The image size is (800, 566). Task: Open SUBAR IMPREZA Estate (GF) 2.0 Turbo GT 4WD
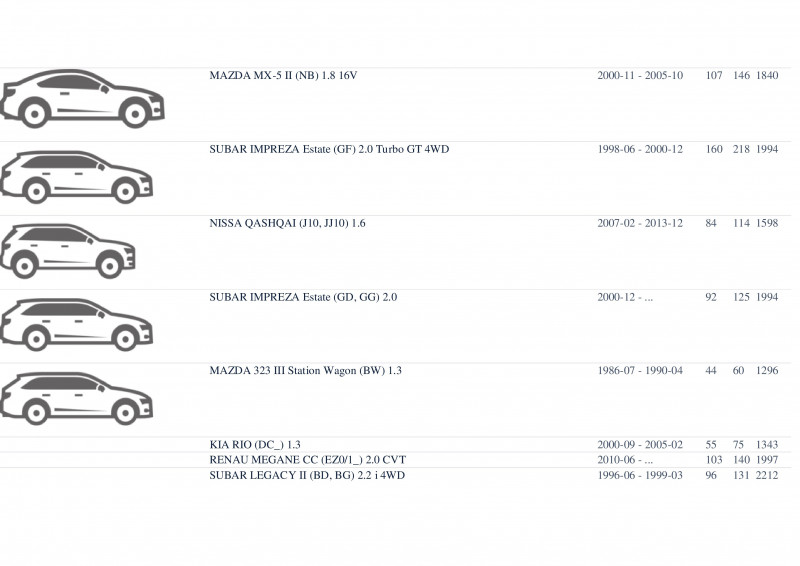point(329,150)
